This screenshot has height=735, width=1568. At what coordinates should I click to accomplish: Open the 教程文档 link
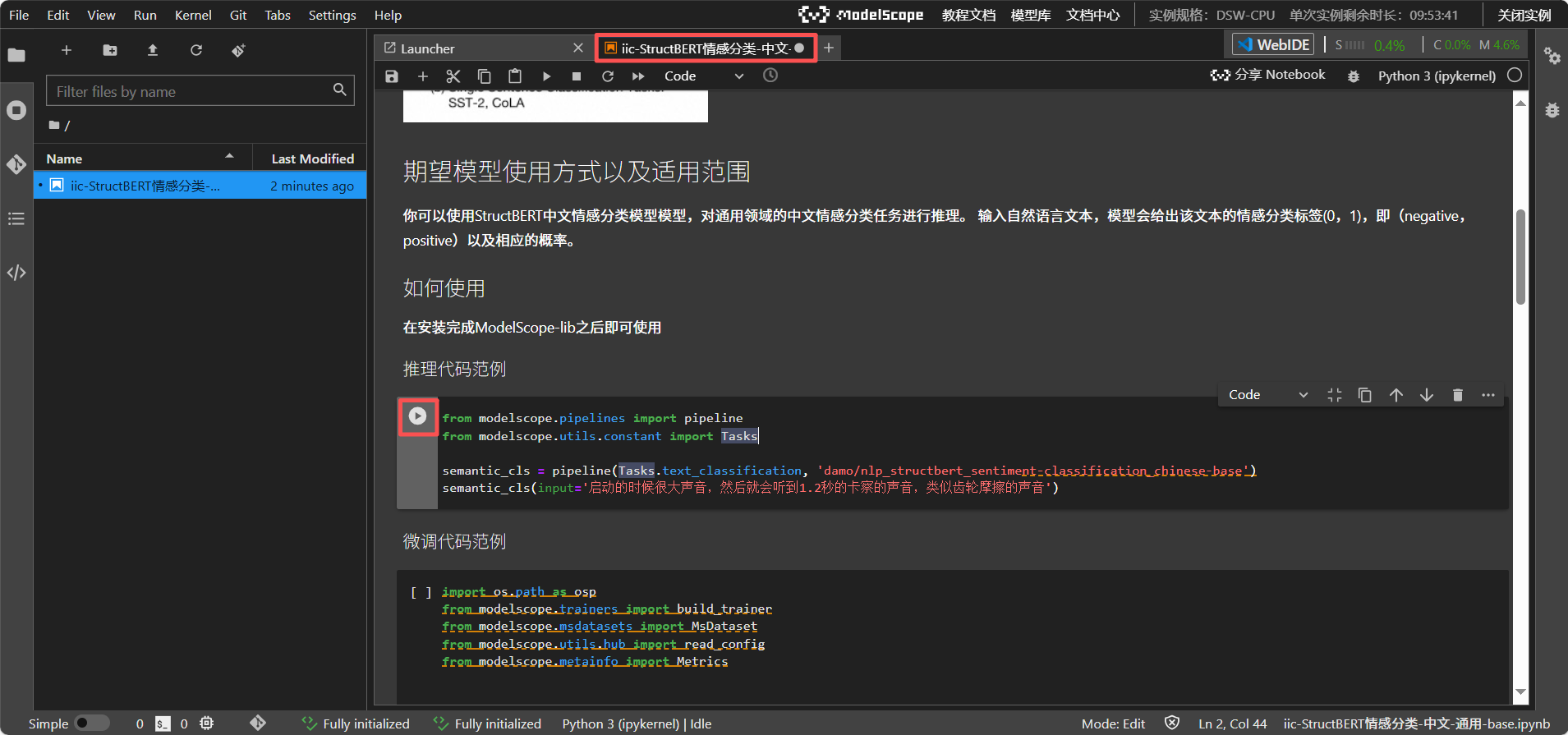point(968,15)
